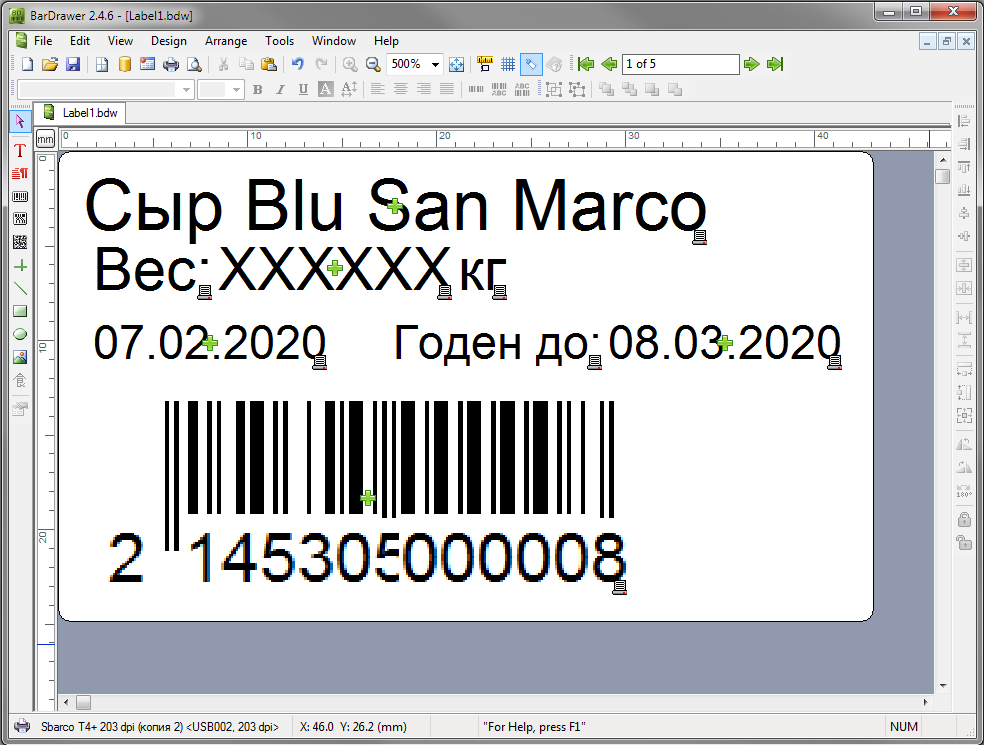Viewport: 984px width, 745px height.
Task: Open the font name dropdown
Action: pos(186,90)
